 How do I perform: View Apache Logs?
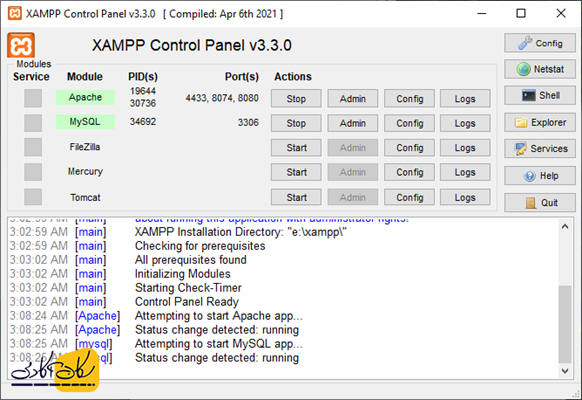pos(465,98)
